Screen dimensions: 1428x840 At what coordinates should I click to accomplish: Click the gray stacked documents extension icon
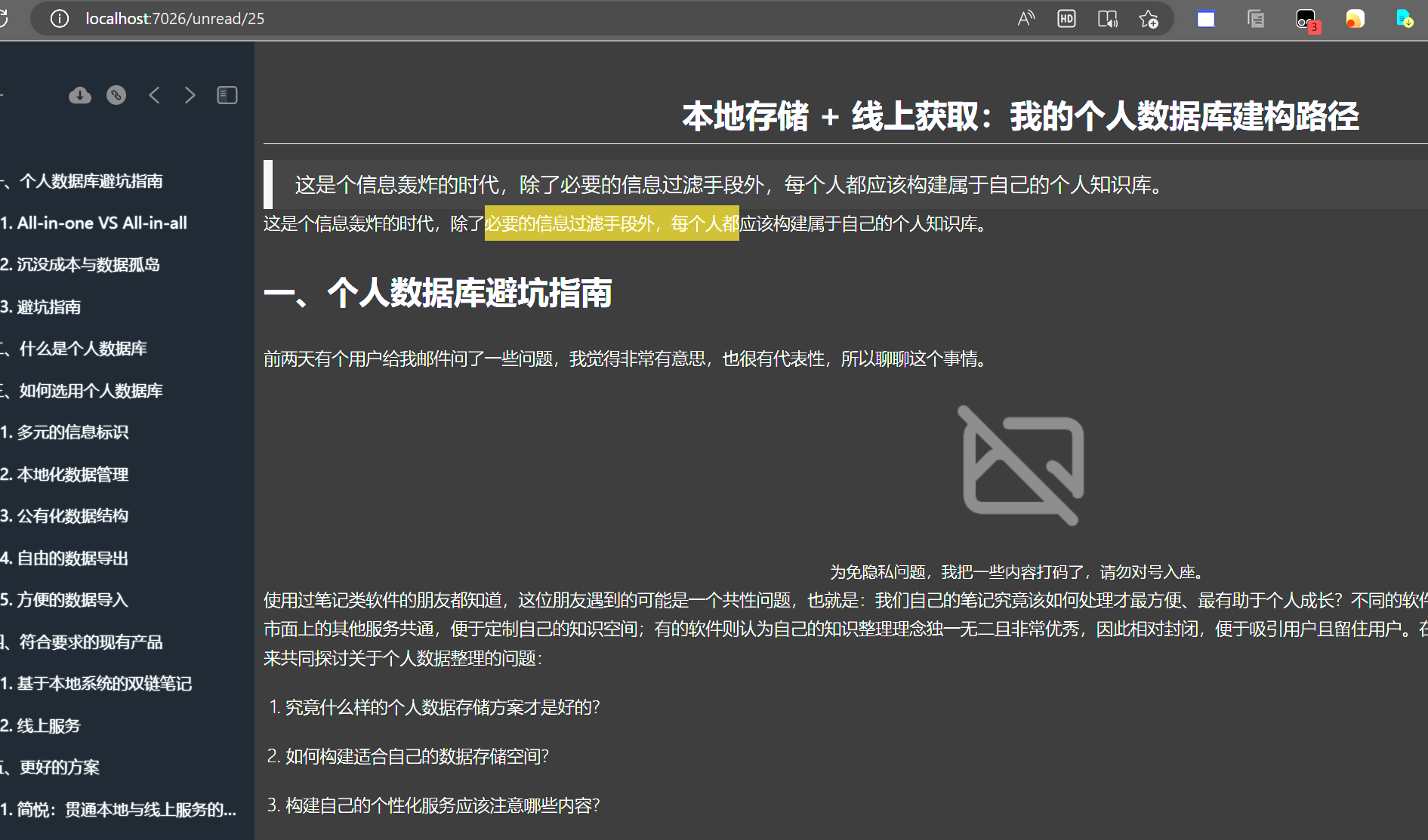[x=1256, y=19]
